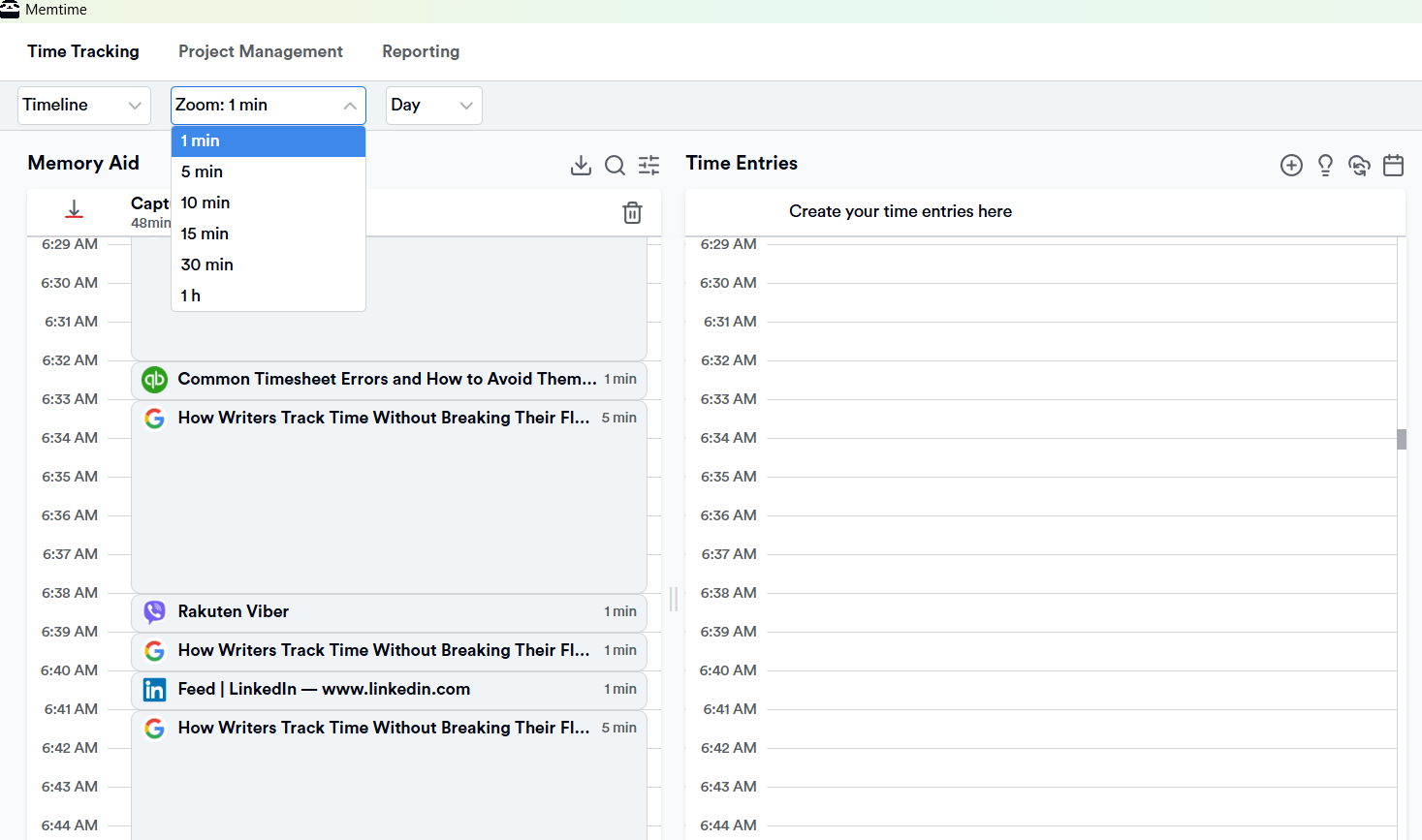
Task: Switch to the Reporting tab
Action: 421,51
